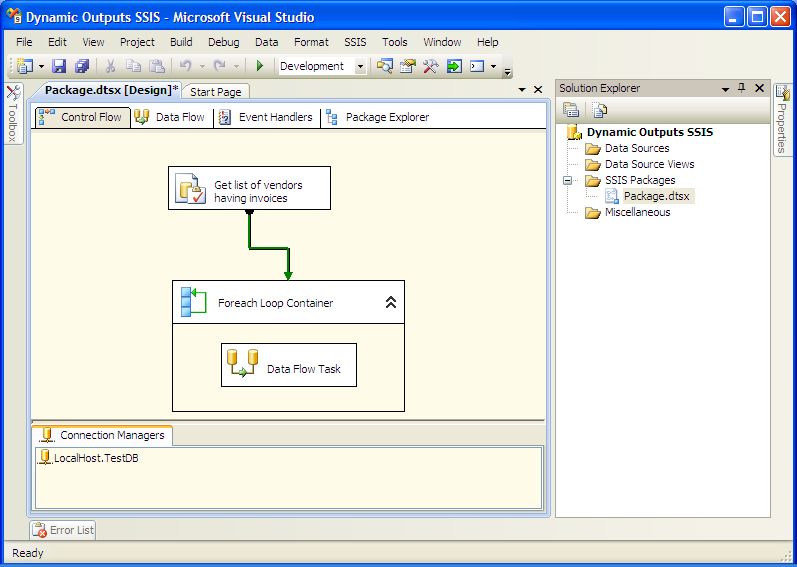Screen dimensions: 797x567
Task: Click the Command Window toolbar icon
Action: click(x=477, y=66)
